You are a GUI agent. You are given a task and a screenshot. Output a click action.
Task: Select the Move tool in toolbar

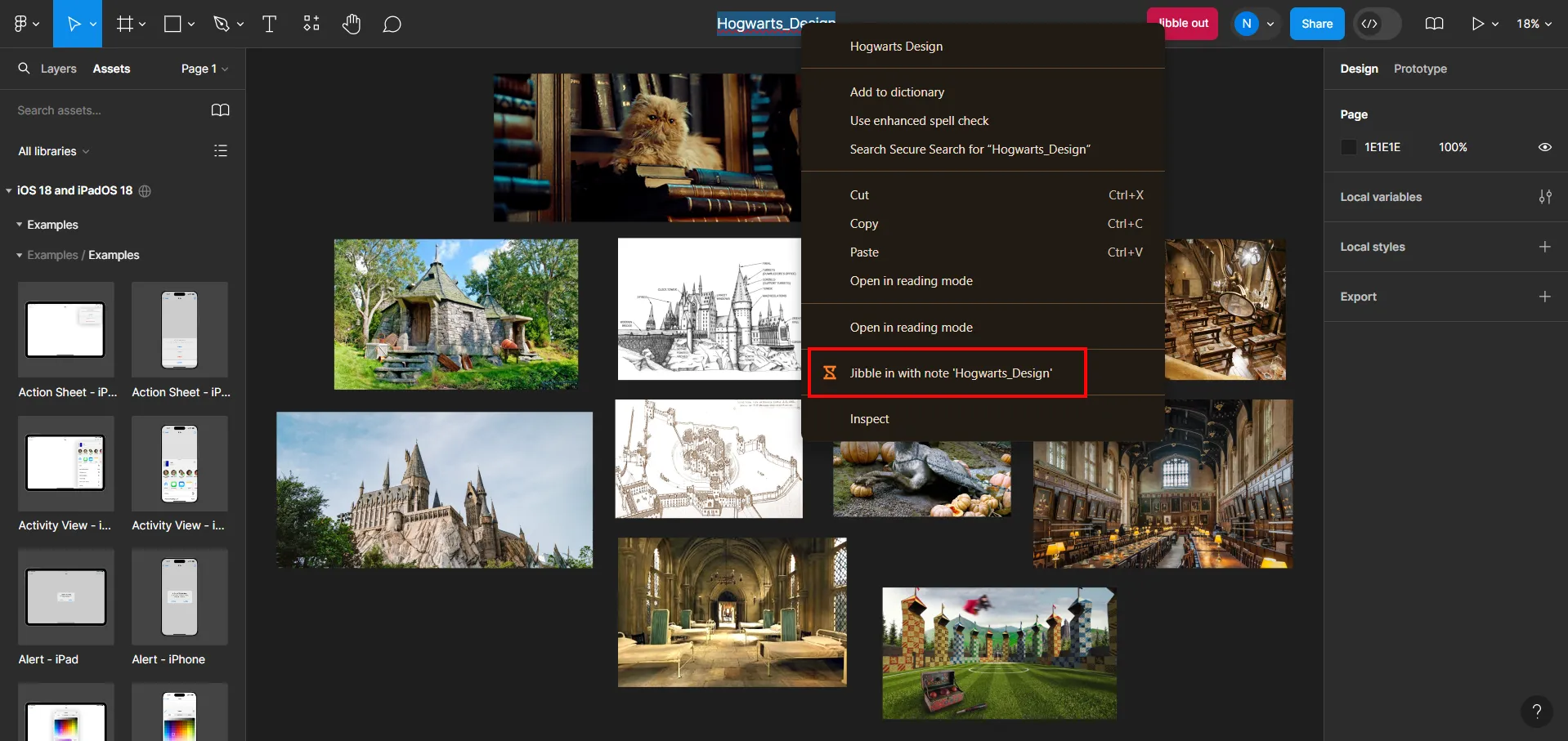click(74, 24)
